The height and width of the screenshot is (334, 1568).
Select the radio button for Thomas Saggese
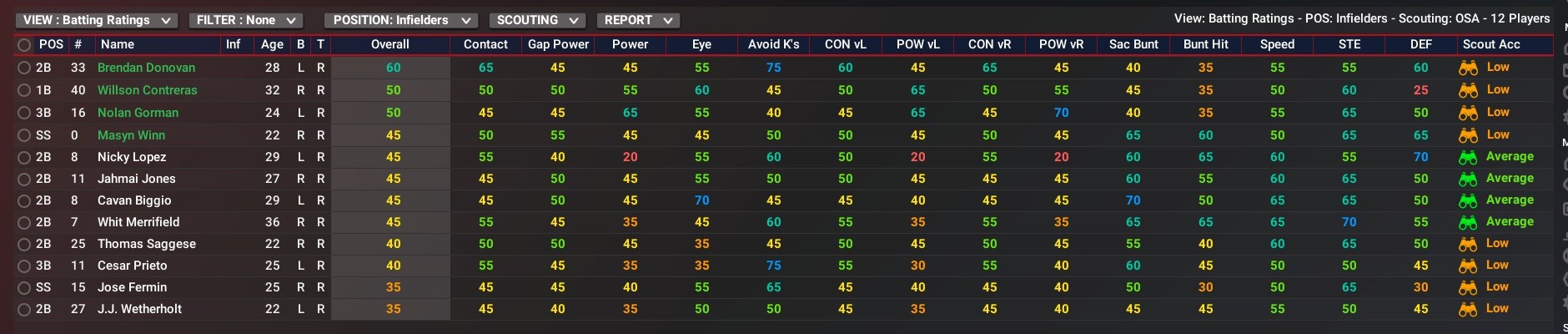[x=24, y=244]
